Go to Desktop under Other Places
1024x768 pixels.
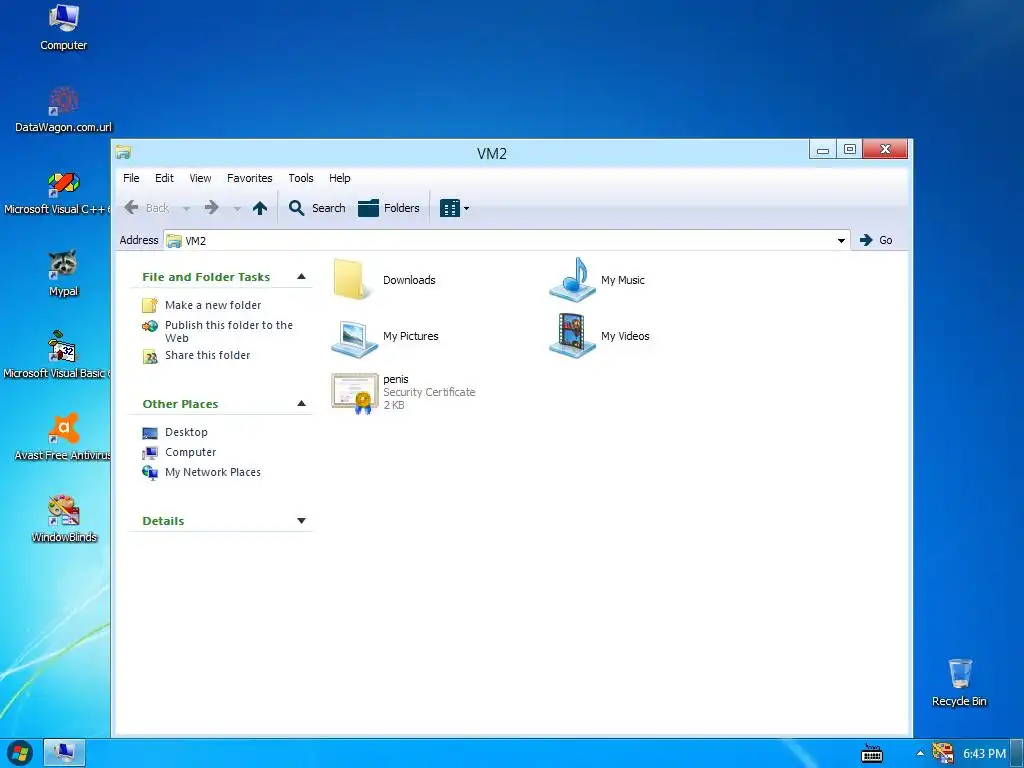pyautogui.click(x=186, y=432)
